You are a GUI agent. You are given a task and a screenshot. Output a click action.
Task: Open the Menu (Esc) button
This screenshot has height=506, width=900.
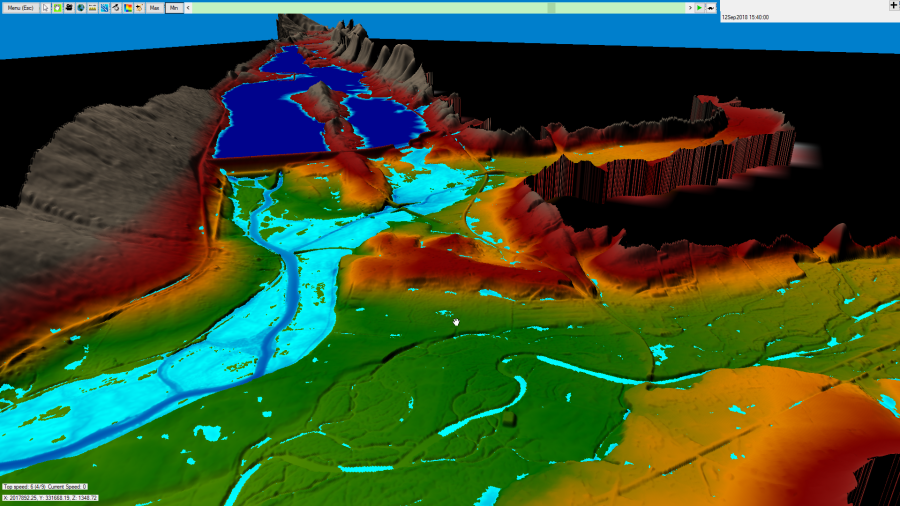21,7
